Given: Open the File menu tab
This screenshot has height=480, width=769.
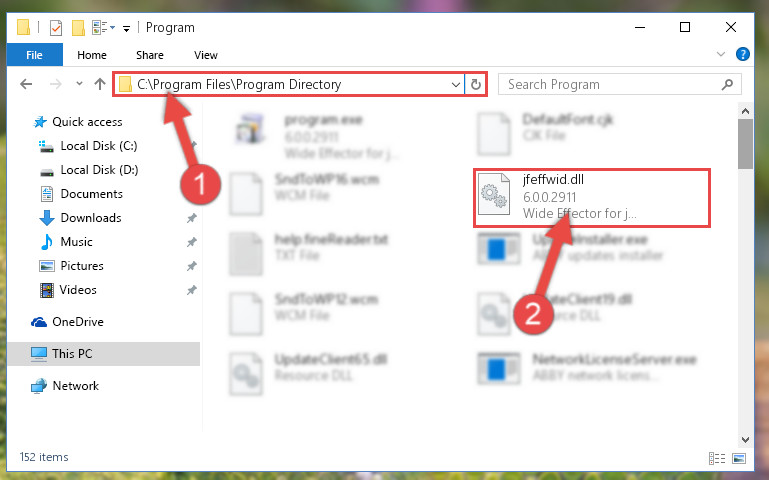Looking at the screenshot, I should tap(34, 55).
